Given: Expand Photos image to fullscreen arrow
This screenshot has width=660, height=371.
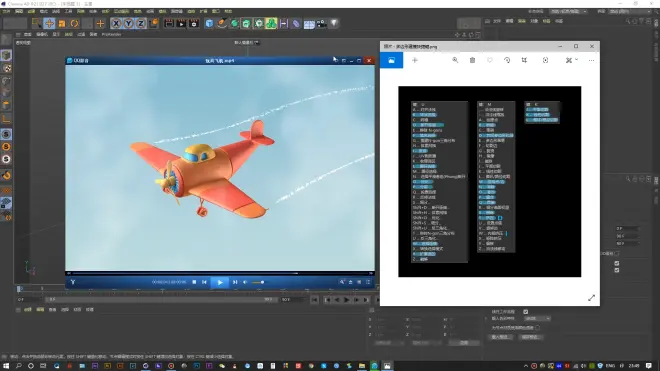Looking at the screenshot, I should coord(591,298).
